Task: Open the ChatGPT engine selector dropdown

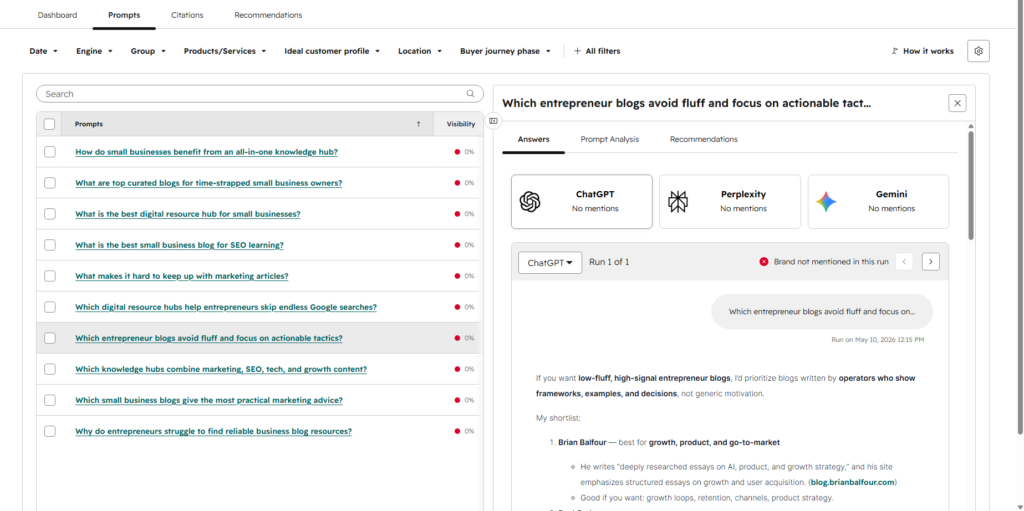Action: point(550,262)
